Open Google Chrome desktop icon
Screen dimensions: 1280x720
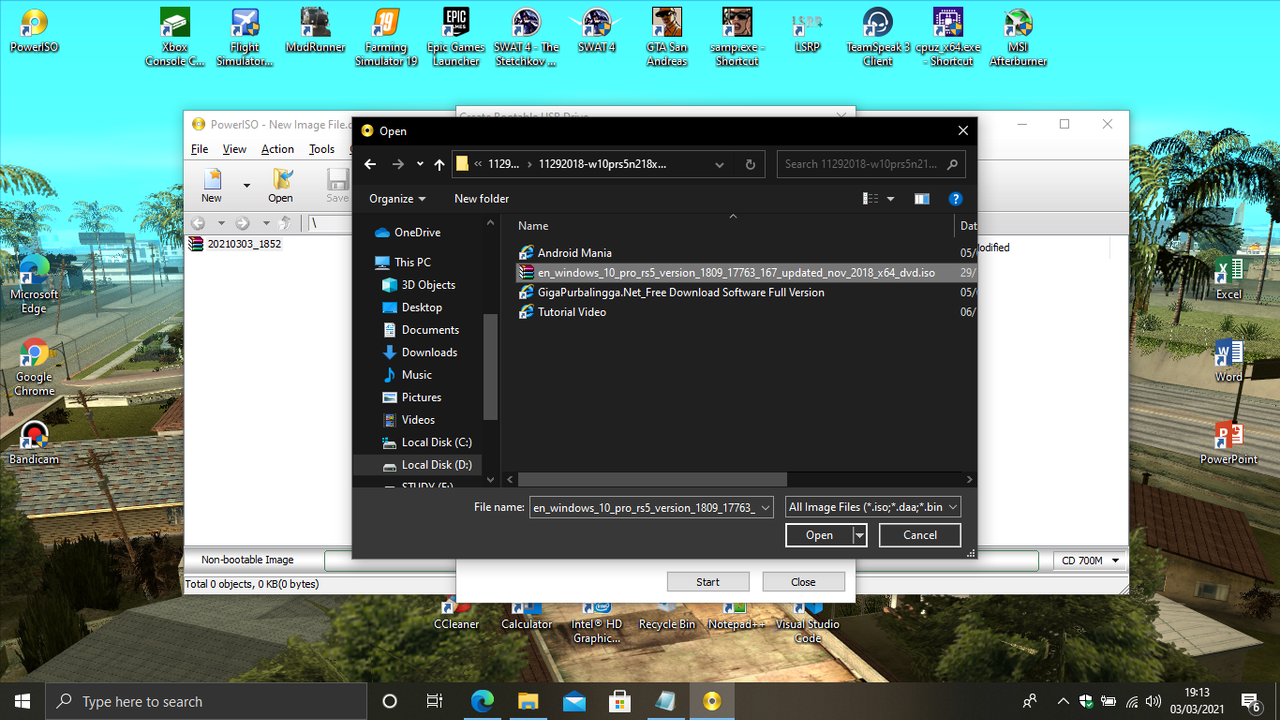tap(34, 368)
